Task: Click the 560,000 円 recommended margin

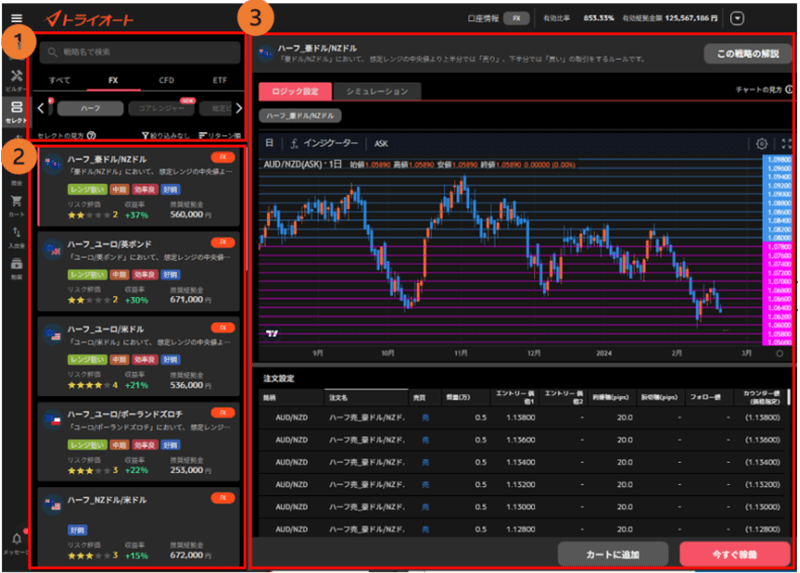Action: tap(191, 215)
